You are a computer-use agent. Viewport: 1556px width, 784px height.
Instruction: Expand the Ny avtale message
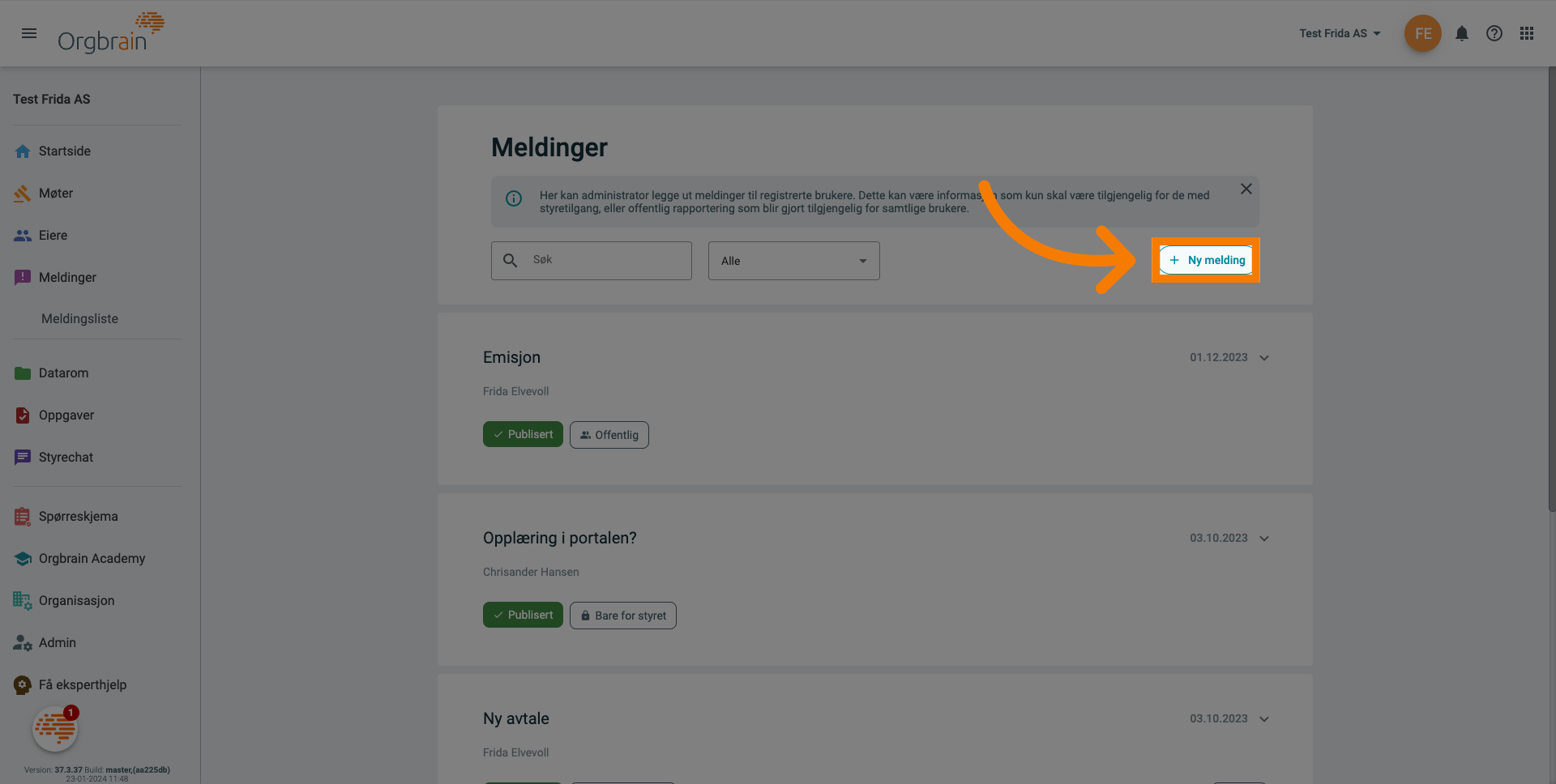[1264, 719]
